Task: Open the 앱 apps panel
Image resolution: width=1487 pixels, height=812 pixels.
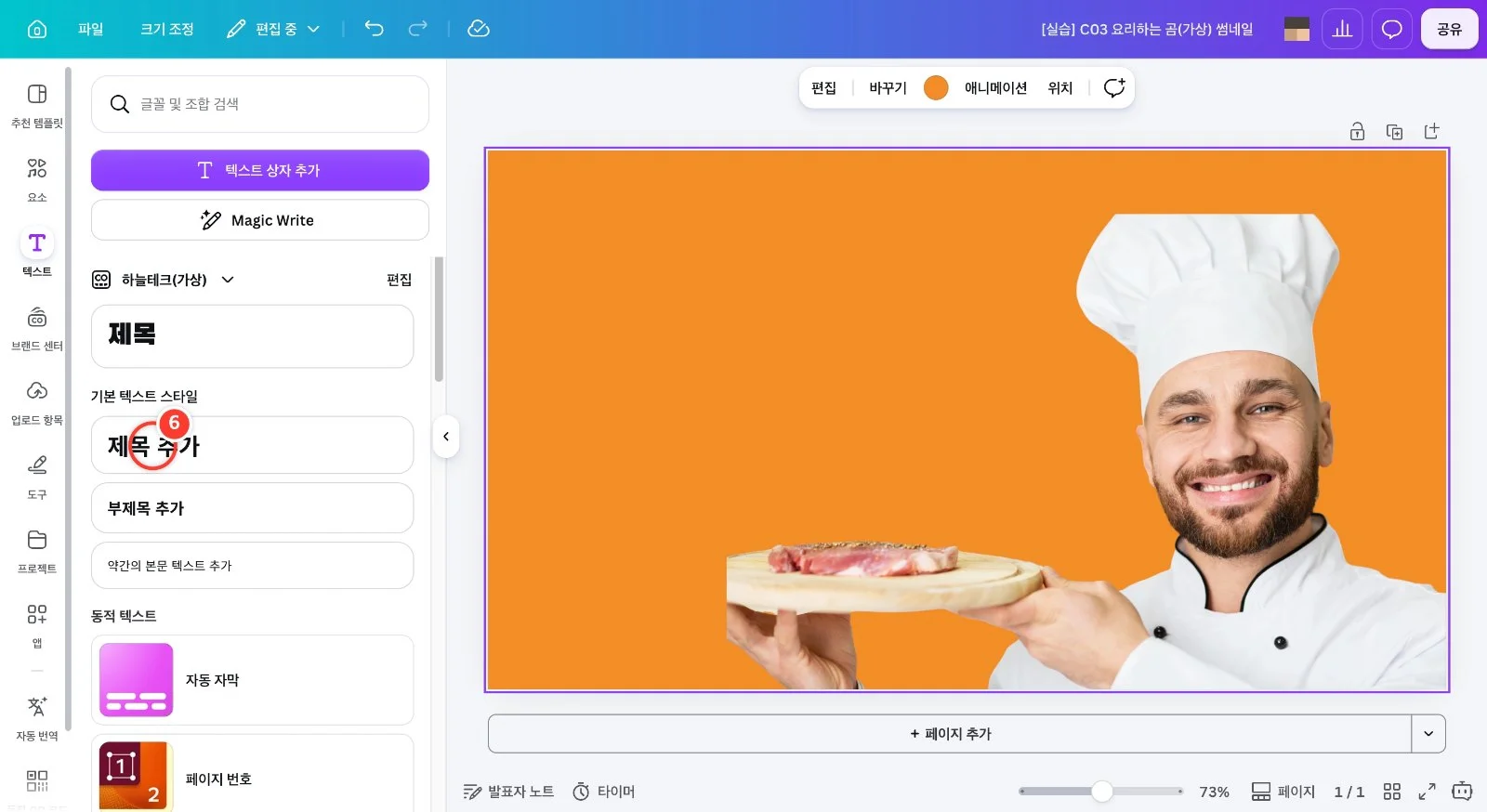Action: point(37,625)
